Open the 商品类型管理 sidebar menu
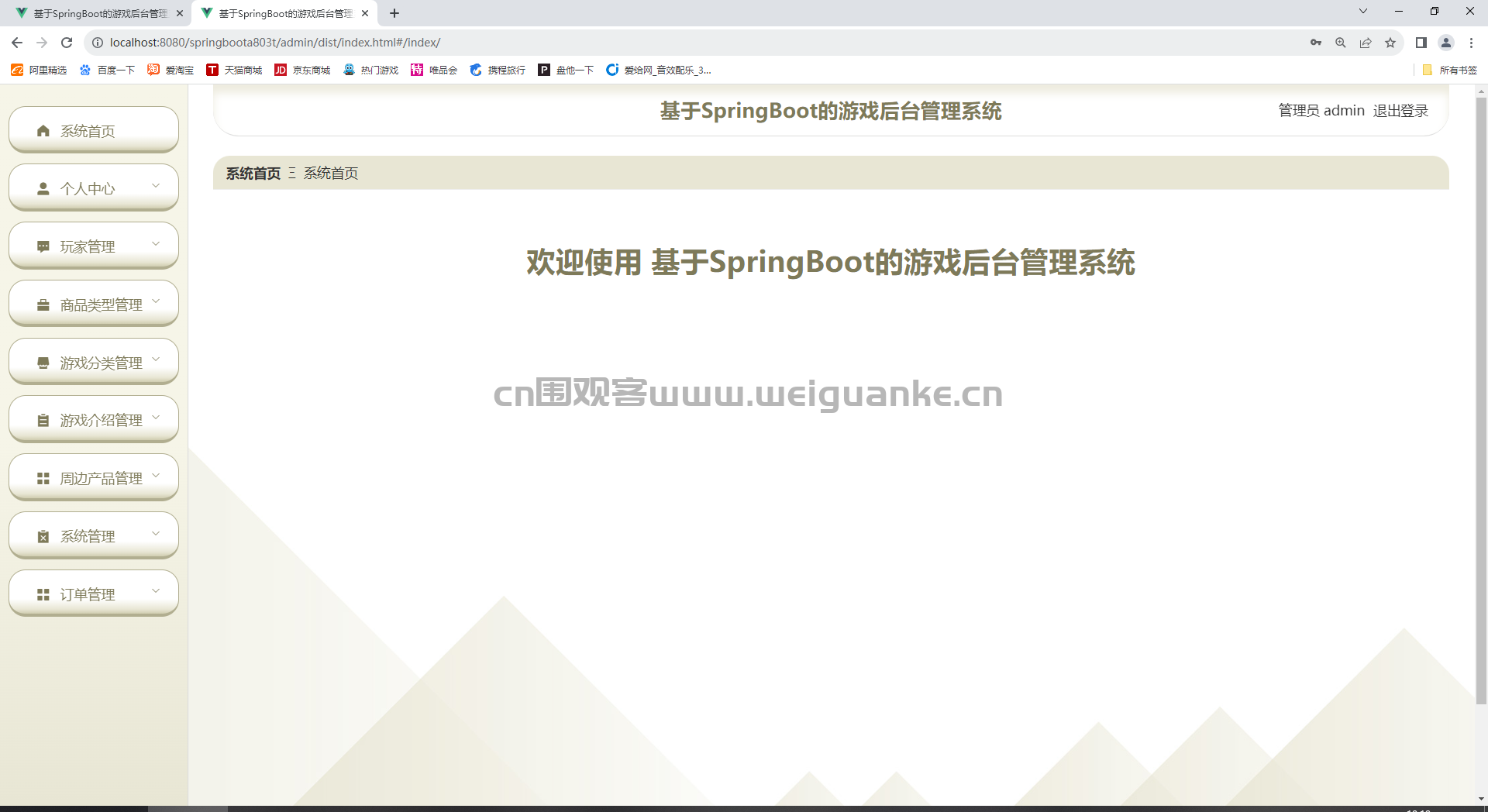The height and width of the screenshot is (812, 1488). (x=94, y=304)
